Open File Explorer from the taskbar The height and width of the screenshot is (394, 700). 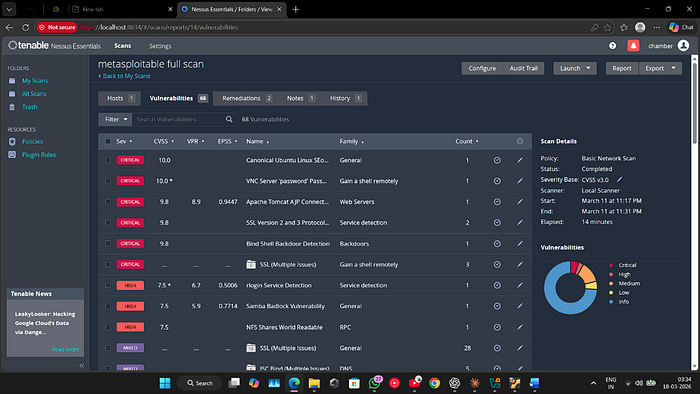(314, 383)
